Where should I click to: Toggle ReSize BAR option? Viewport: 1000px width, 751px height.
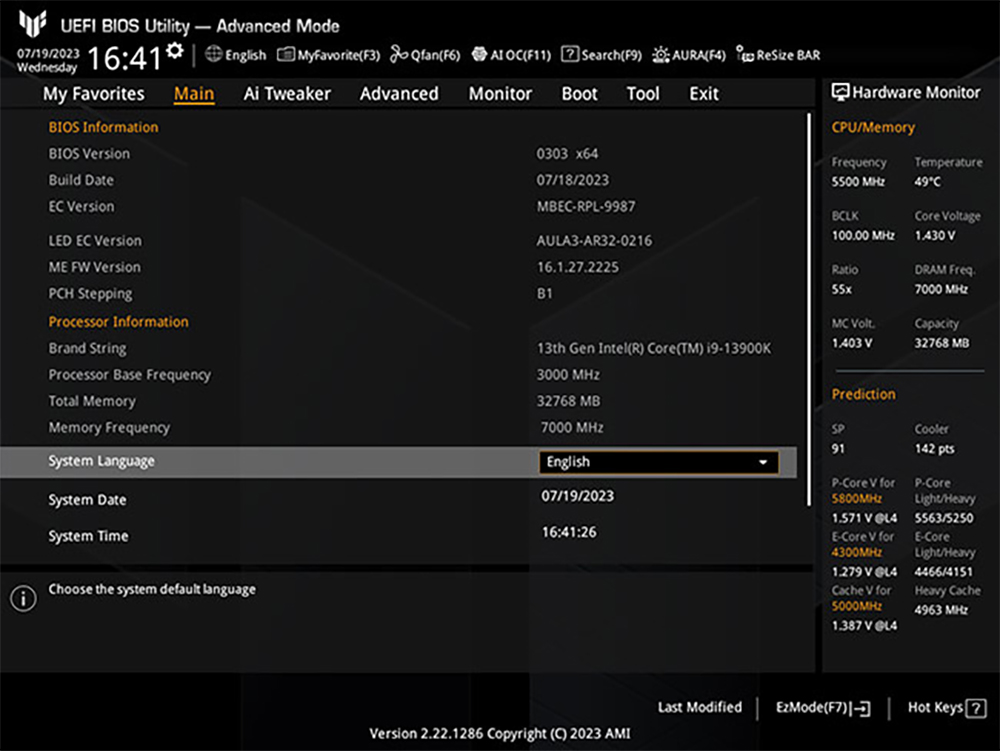click(x=778, y=55)
